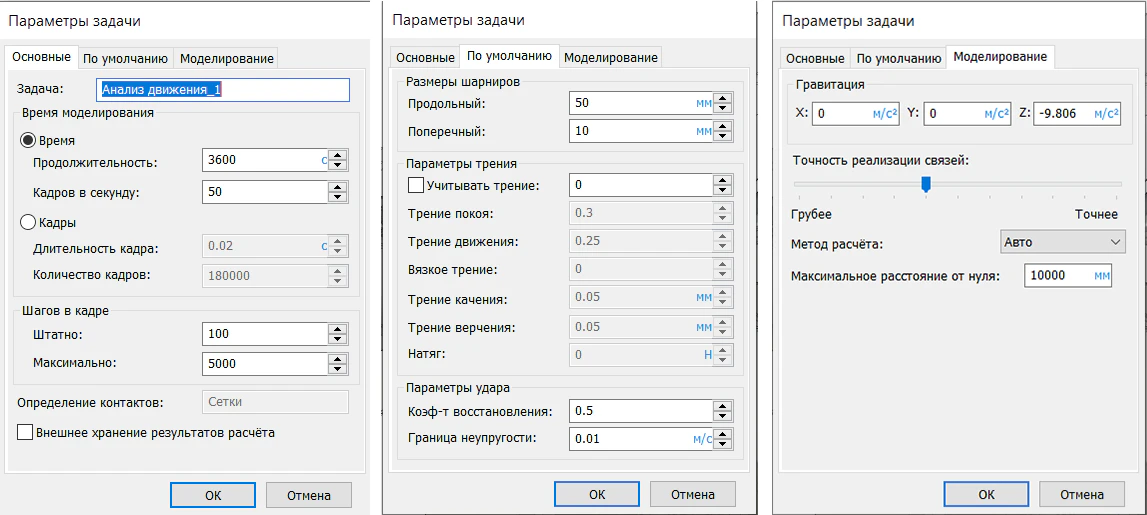
Task: Click the Z gravity unit м/с² label
Action: click(x=1106, y=114)
